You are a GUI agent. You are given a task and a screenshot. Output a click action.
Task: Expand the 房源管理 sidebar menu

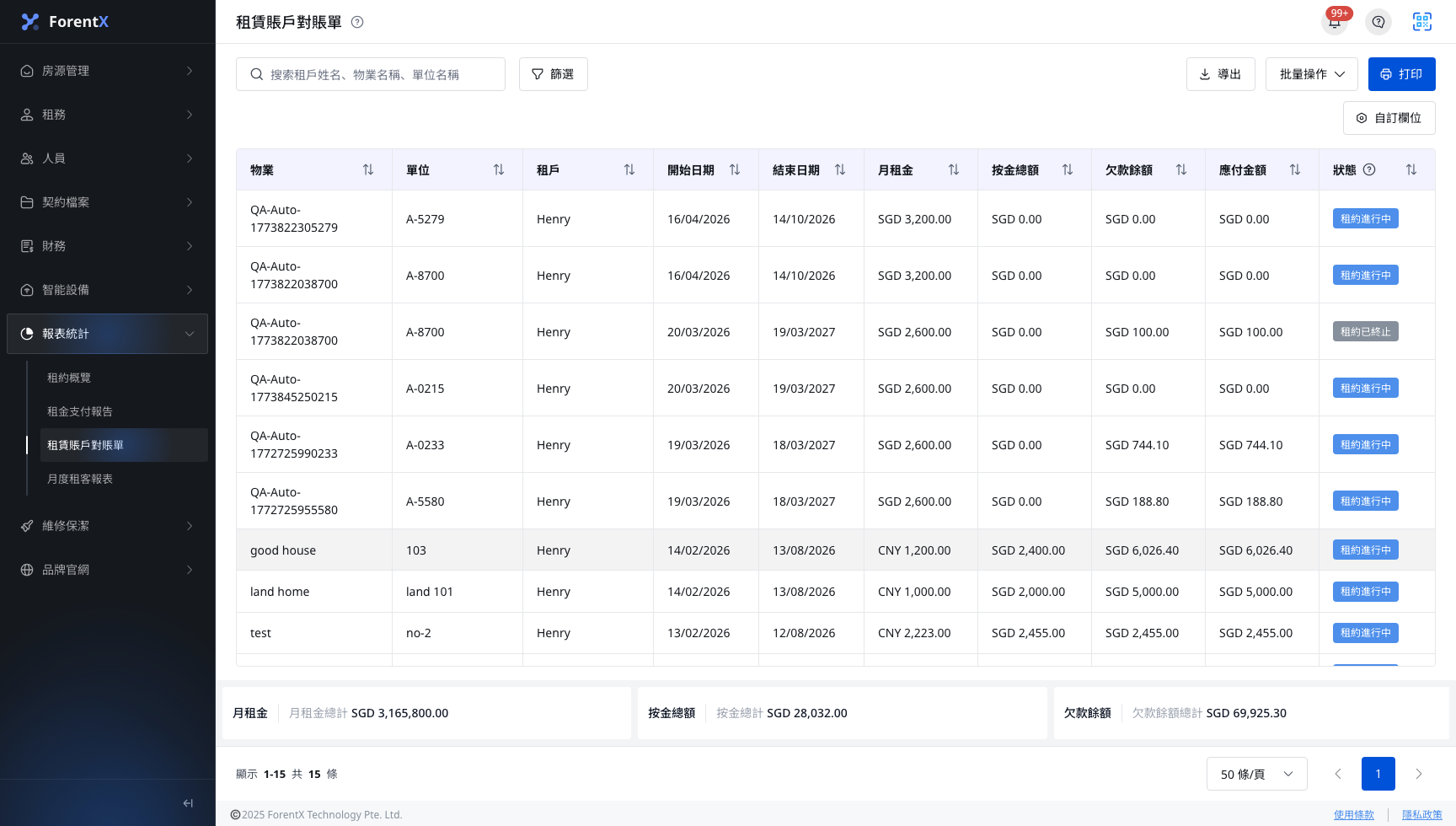pyautogui.click(x=107, y=71)
